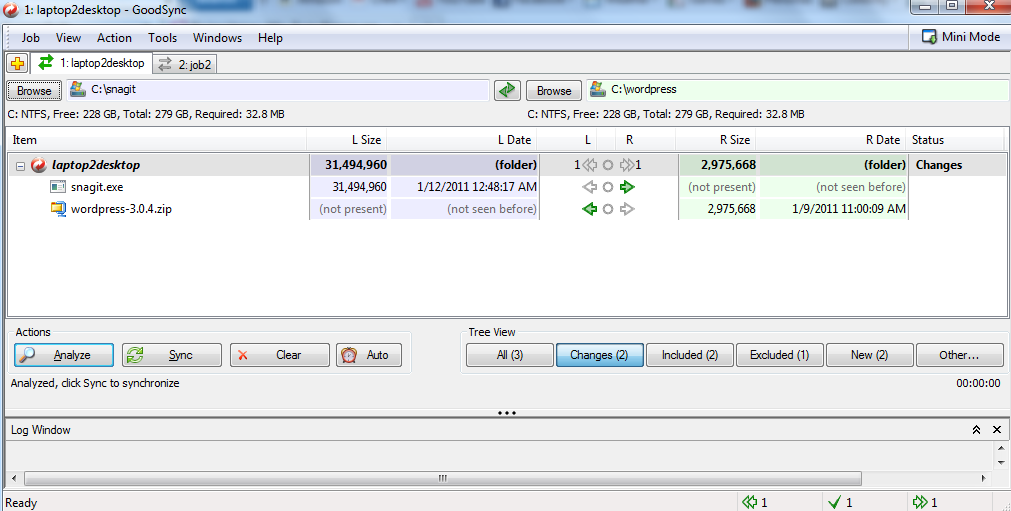Screen dimensions: 1011x511
Task: Click the L Date column header
Action: [462, 140]
